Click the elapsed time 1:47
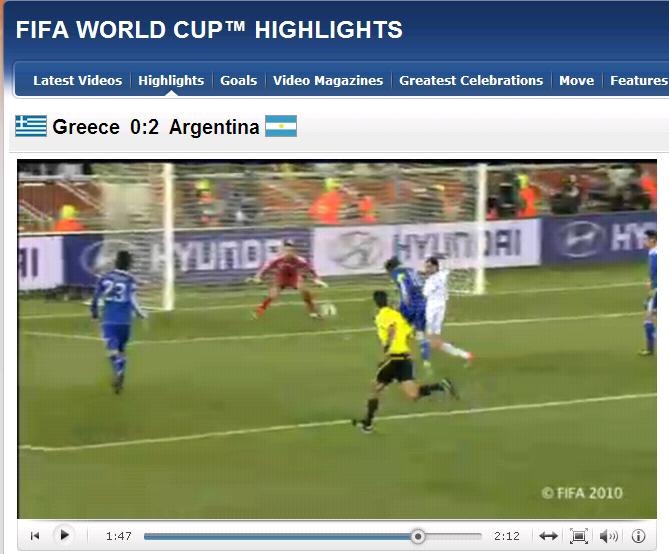Viewport: 669px width, 554px height. (119, 536)
